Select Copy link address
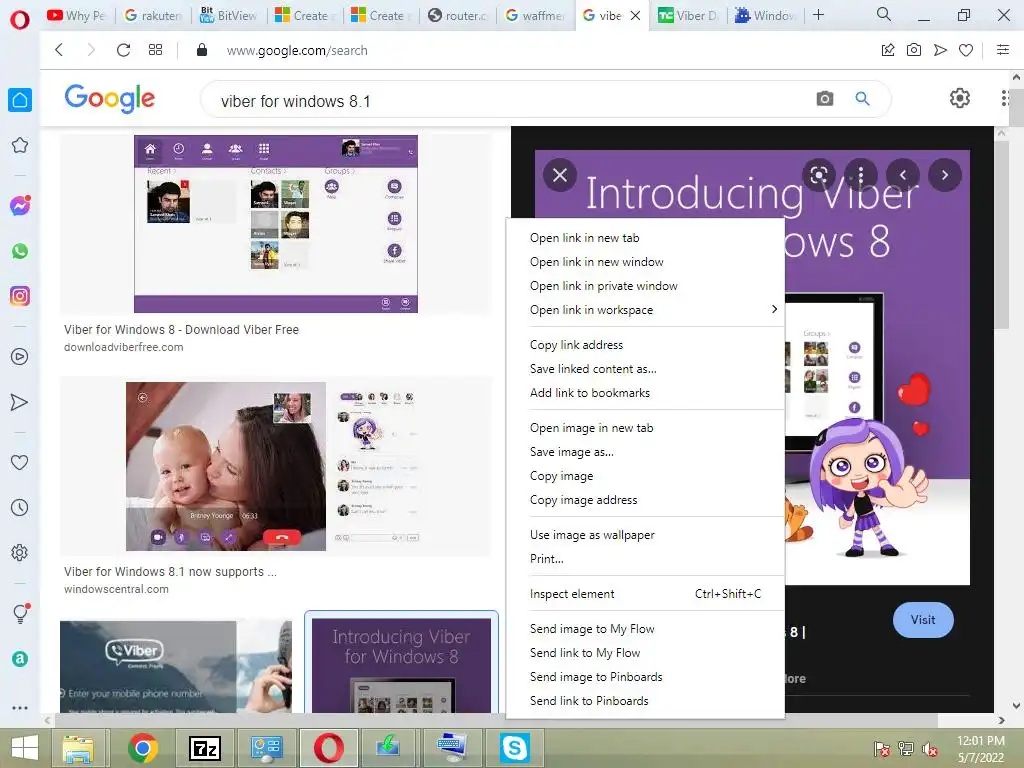 coord(645,345)
